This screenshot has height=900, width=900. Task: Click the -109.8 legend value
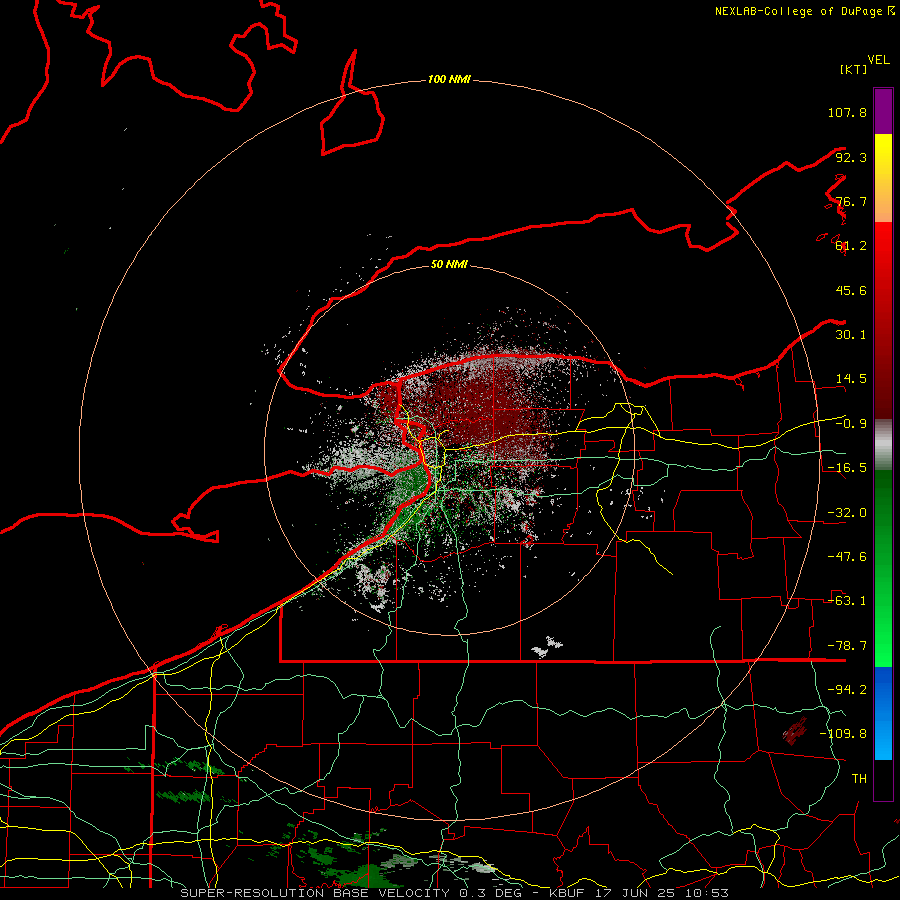[843, 734]
